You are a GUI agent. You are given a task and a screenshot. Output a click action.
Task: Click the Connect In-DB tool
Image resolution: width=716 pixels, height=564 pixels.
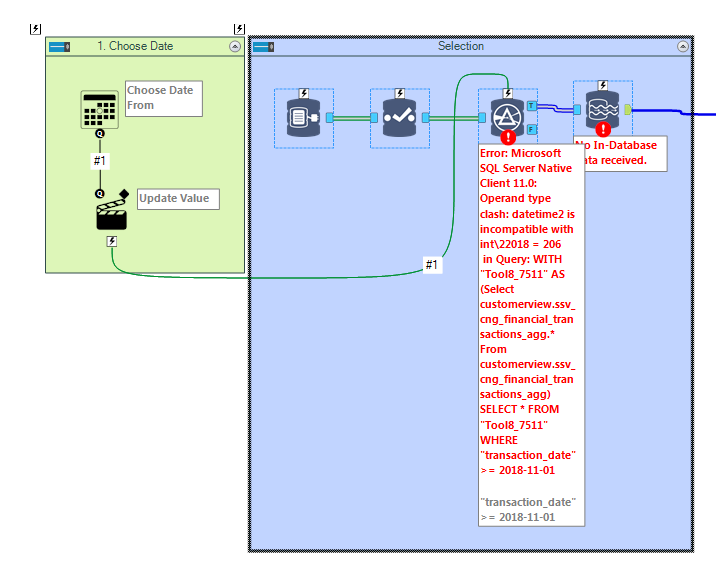(303, 118)
